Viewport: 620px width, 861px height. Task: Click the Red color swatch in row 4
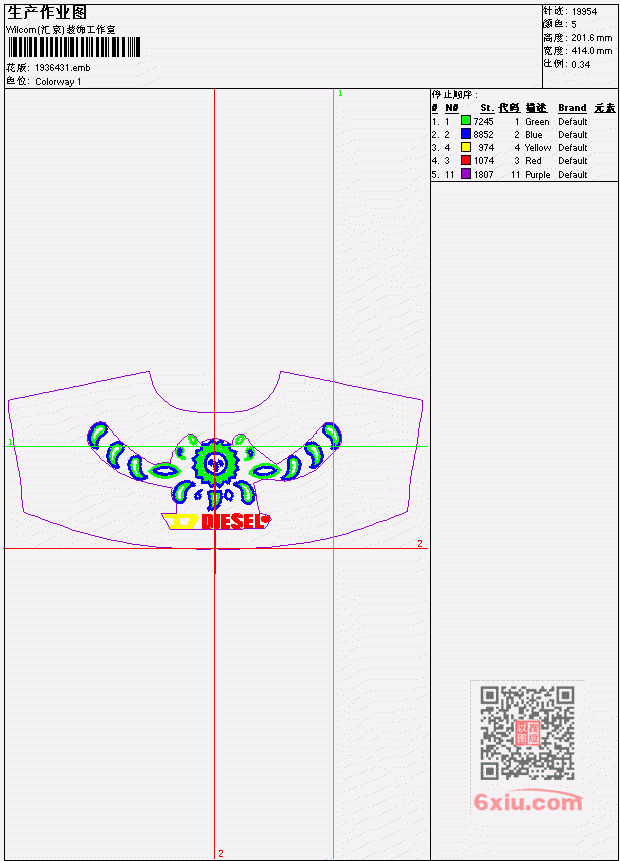466,160
